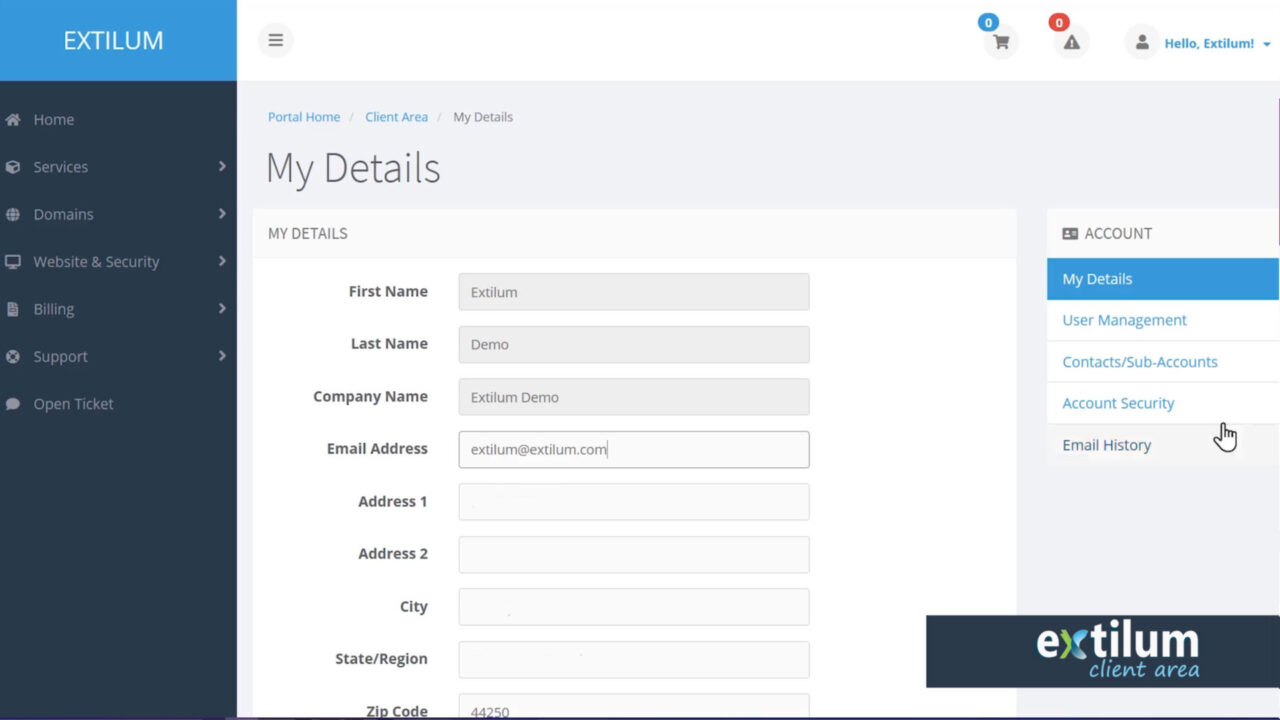This screenshot has width=1280, height=720.
Task: Open the Account Security page
Action: (1118, 402)
